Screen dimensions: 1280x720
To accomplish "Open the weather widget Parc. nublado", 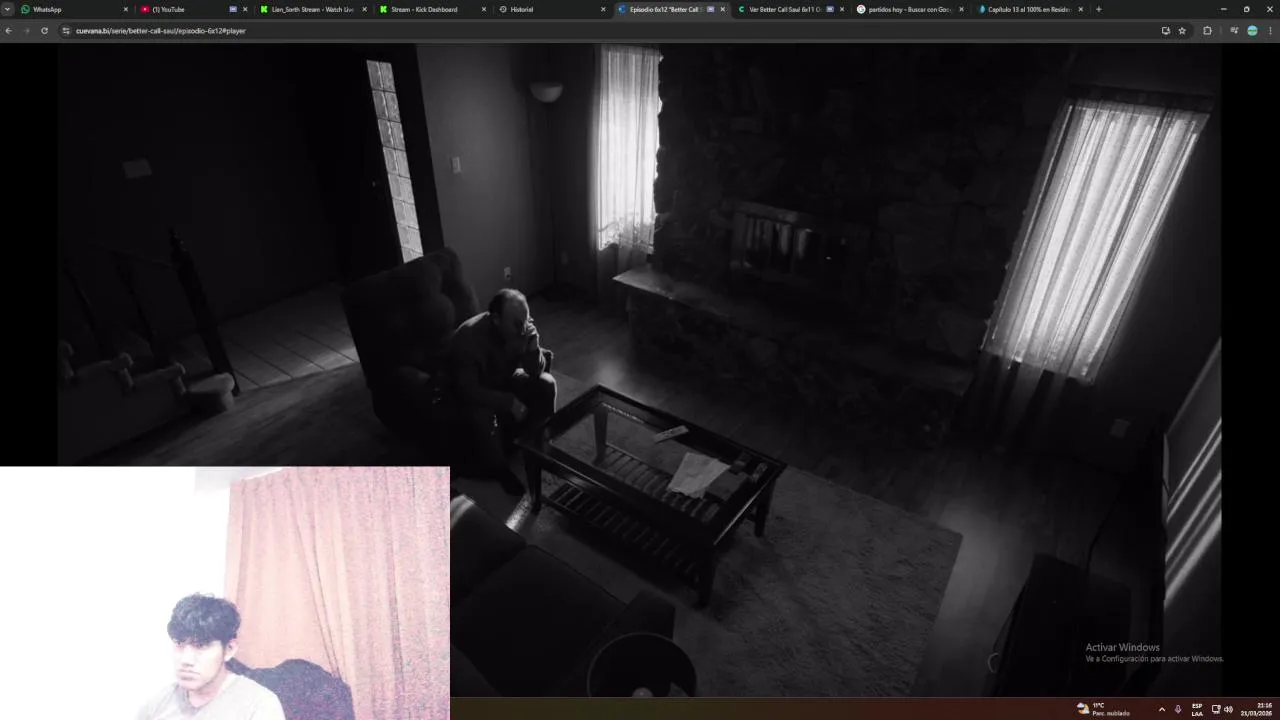I will (1103, 709).
